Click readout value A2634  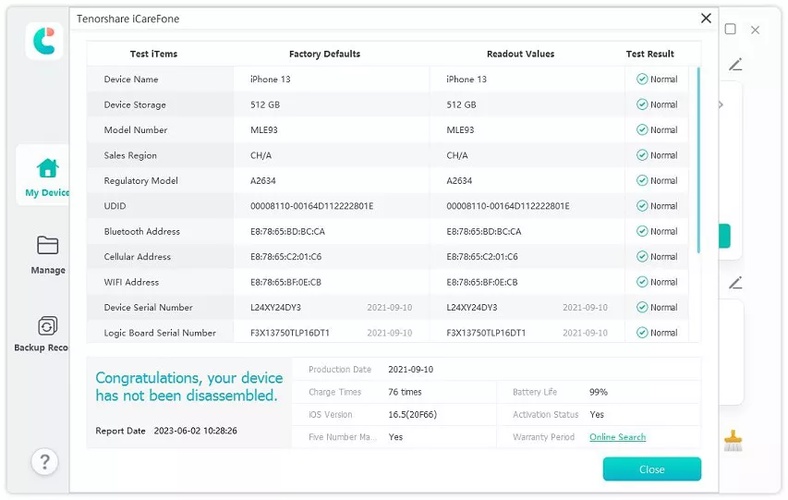point(459,180)
